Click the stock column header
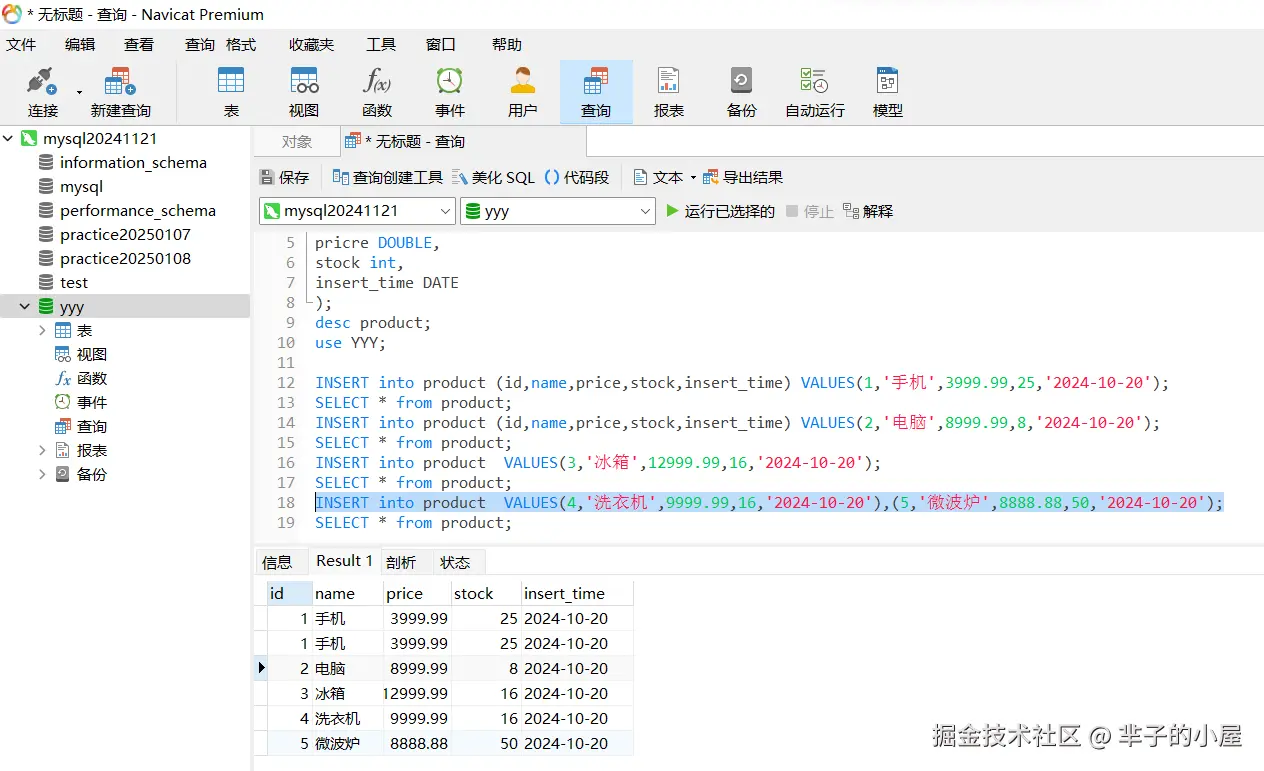The height and width of the screenshot is (771, 1264). (486, 593)
